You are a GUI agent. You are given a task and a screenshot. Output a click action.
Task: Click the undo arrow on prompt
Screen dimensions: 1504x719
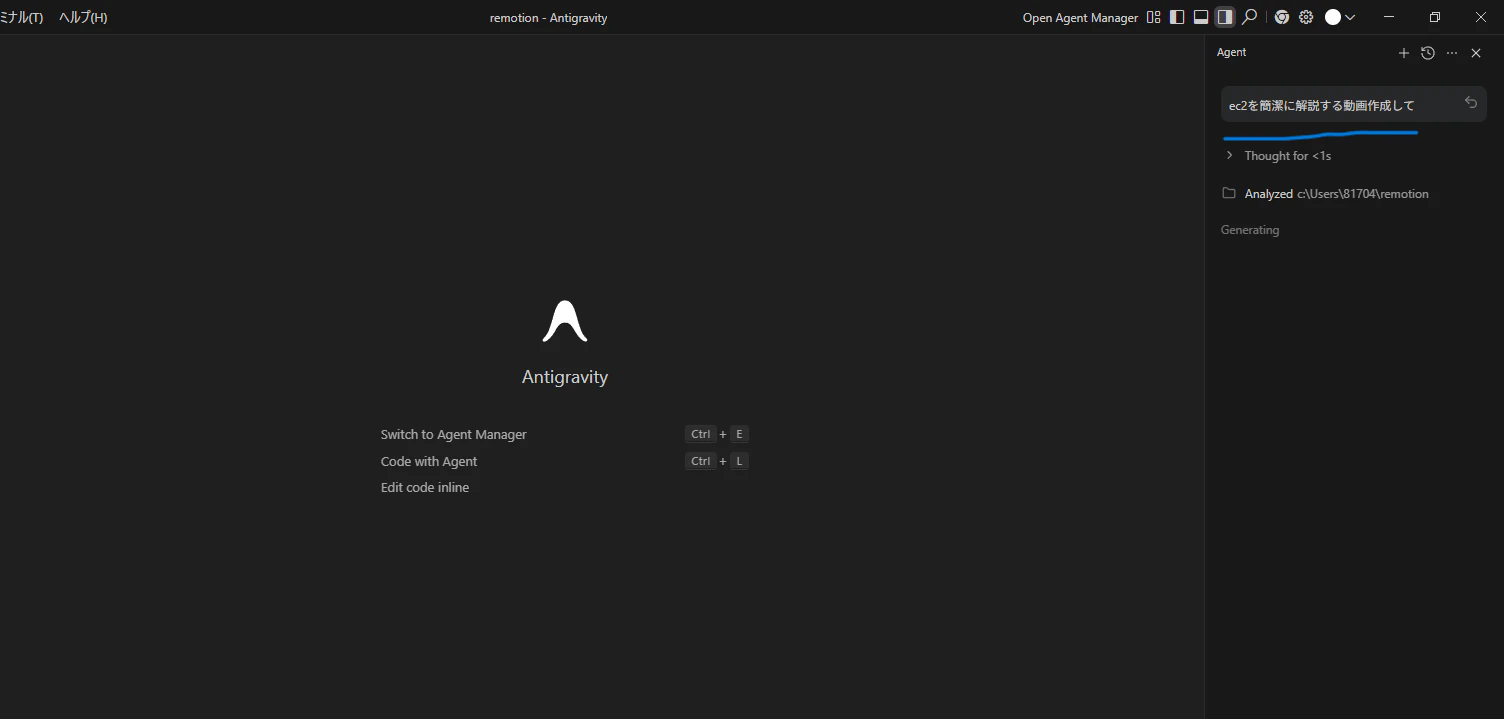(1470, 102)
